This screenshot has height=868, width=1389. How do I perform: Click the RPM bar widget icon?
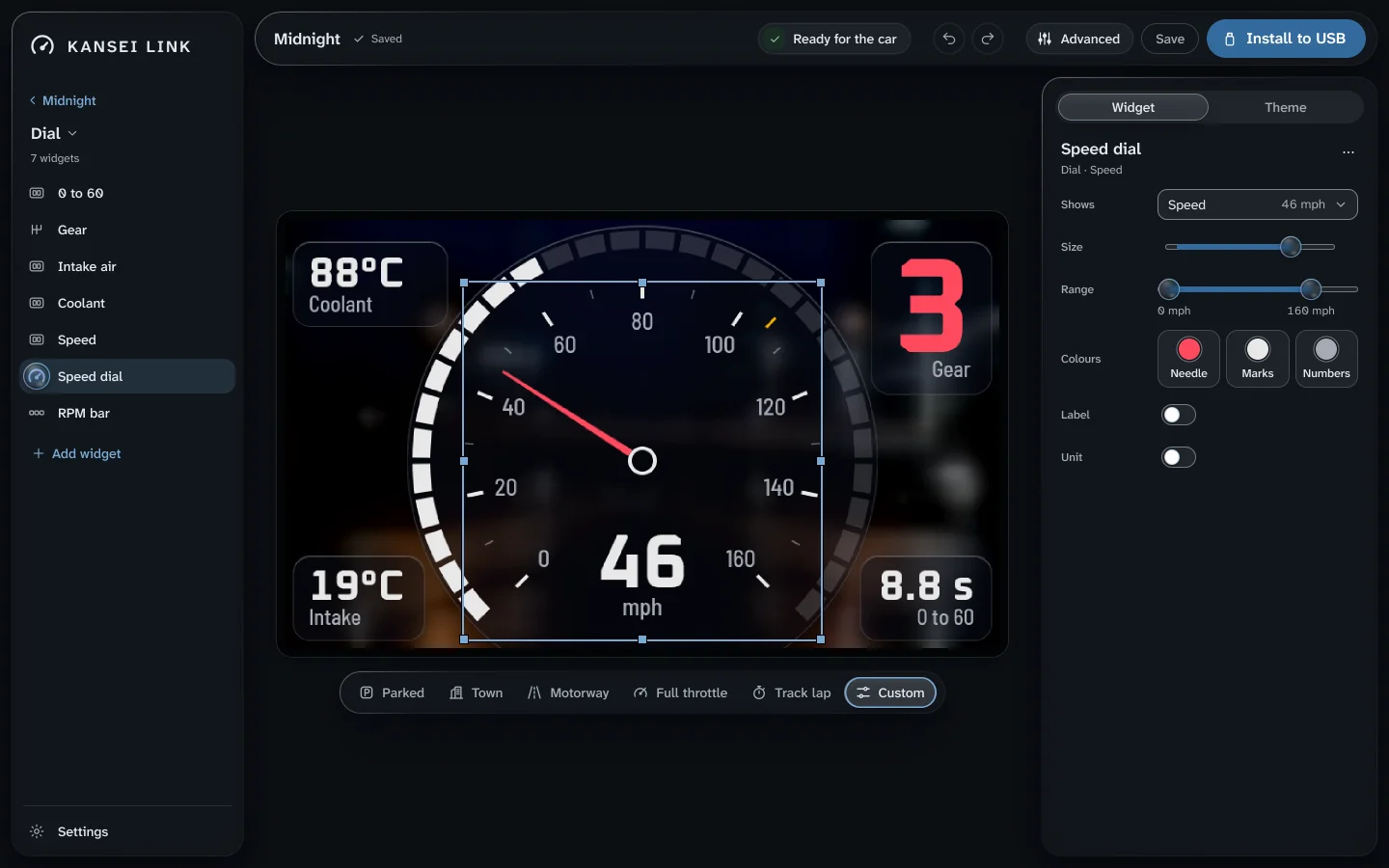pos(37,413)
